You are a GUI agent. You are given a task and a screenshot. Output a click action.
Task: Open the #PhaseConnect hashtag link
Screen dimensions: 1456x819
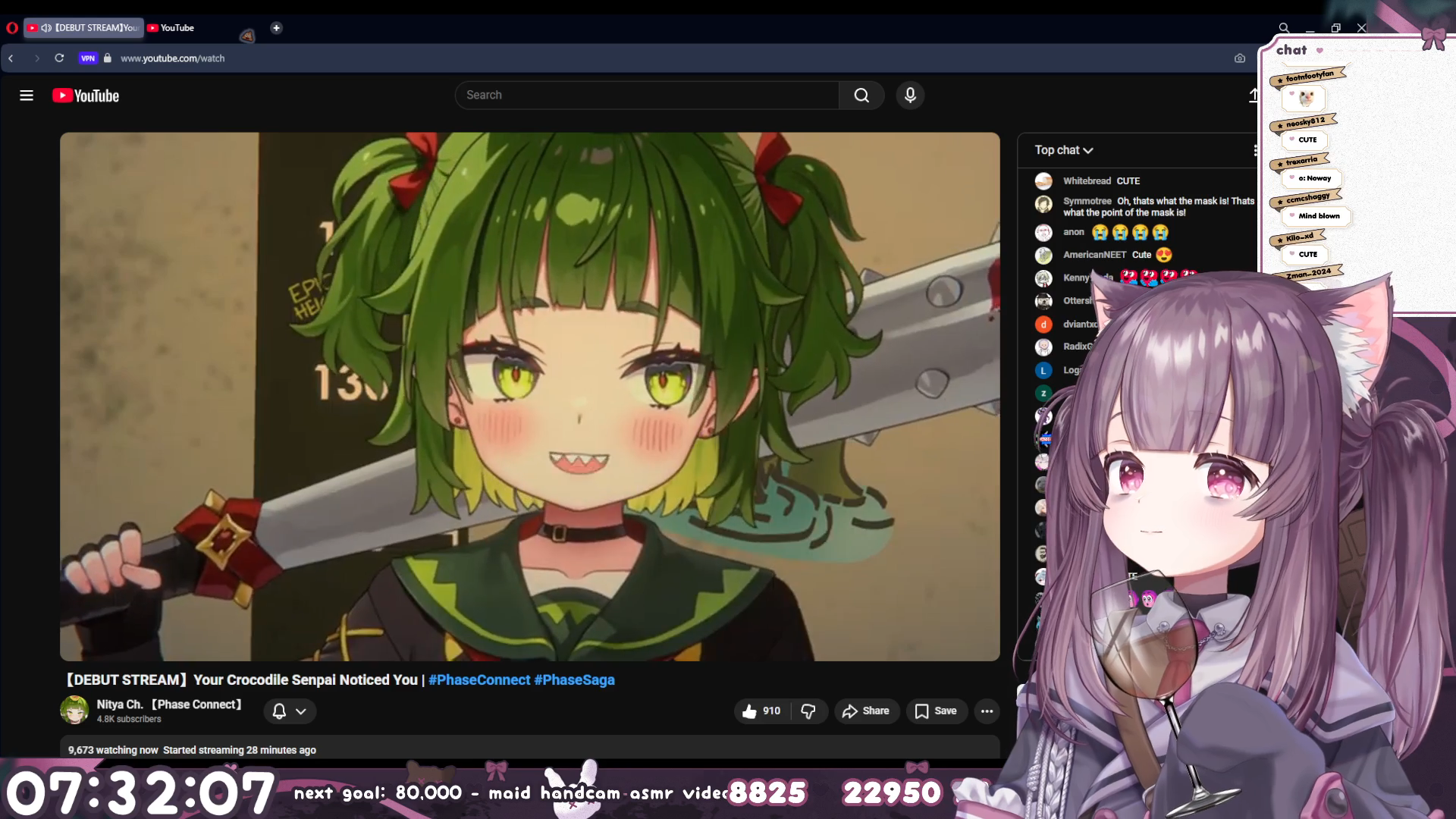coord(479,680)
